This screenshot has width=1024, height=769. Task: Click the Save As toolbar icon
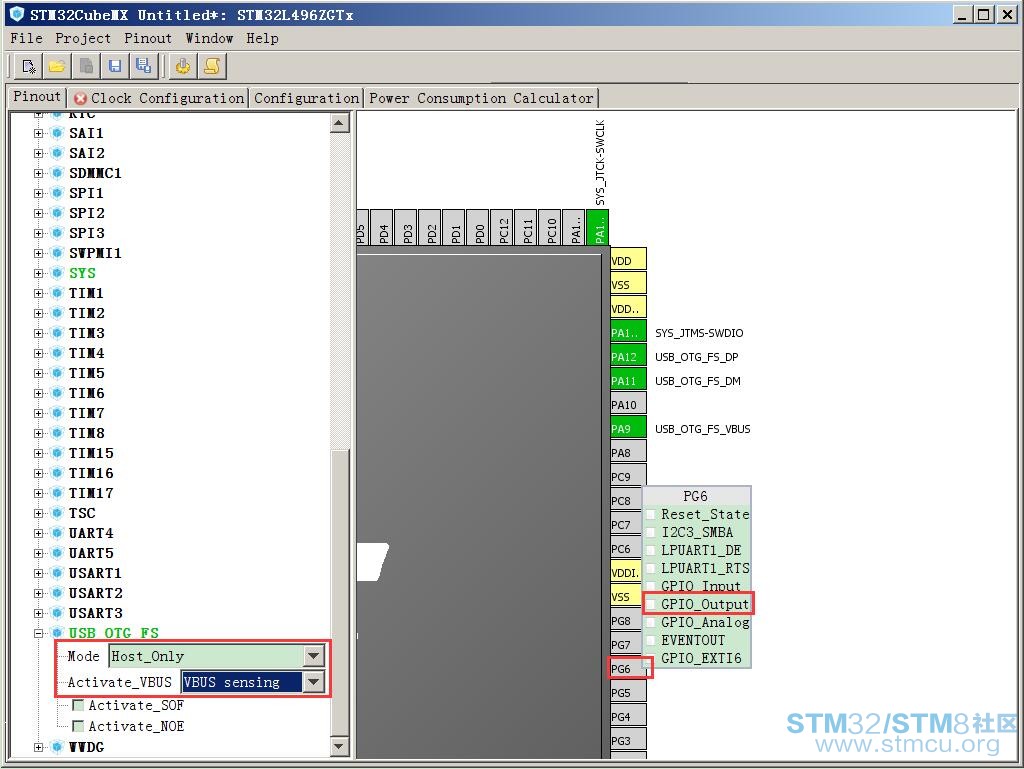(144, 66)
